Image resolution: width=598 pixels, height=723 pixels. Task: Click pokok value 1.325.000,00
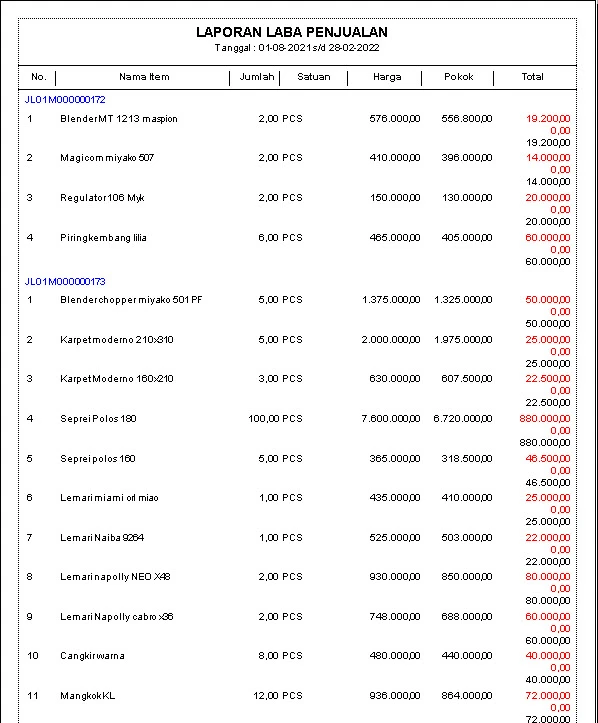(x=463, y=300)
